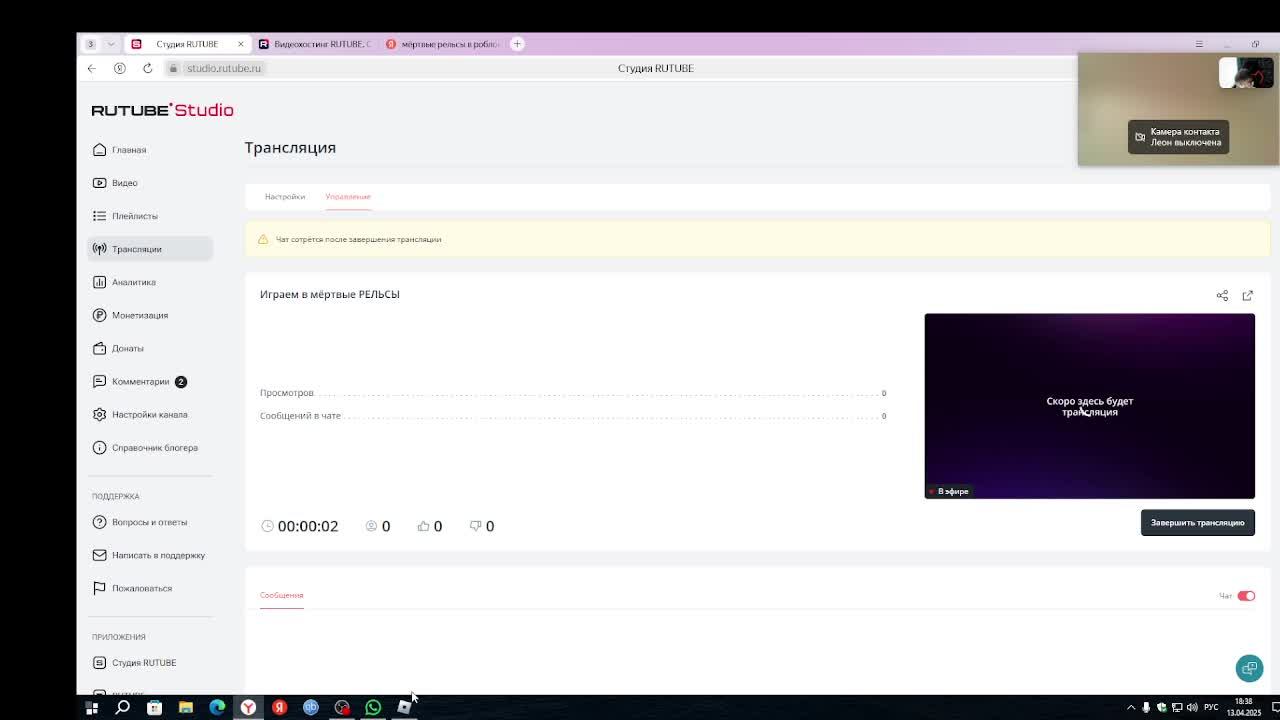Go back with browser back arrow
The width and height of the screenshot is (1280, 720).
91,68
